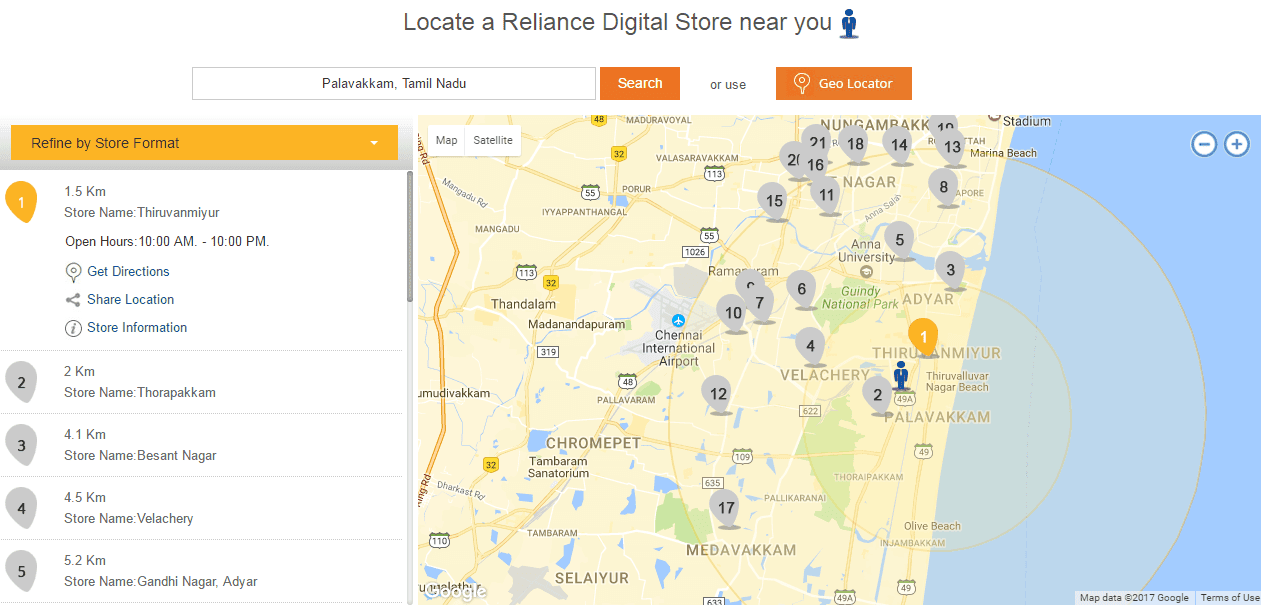The width and height of the screenshot is (1261, 611).
Task: Click the blue person location marker on the map
Action: pos(901,375)
